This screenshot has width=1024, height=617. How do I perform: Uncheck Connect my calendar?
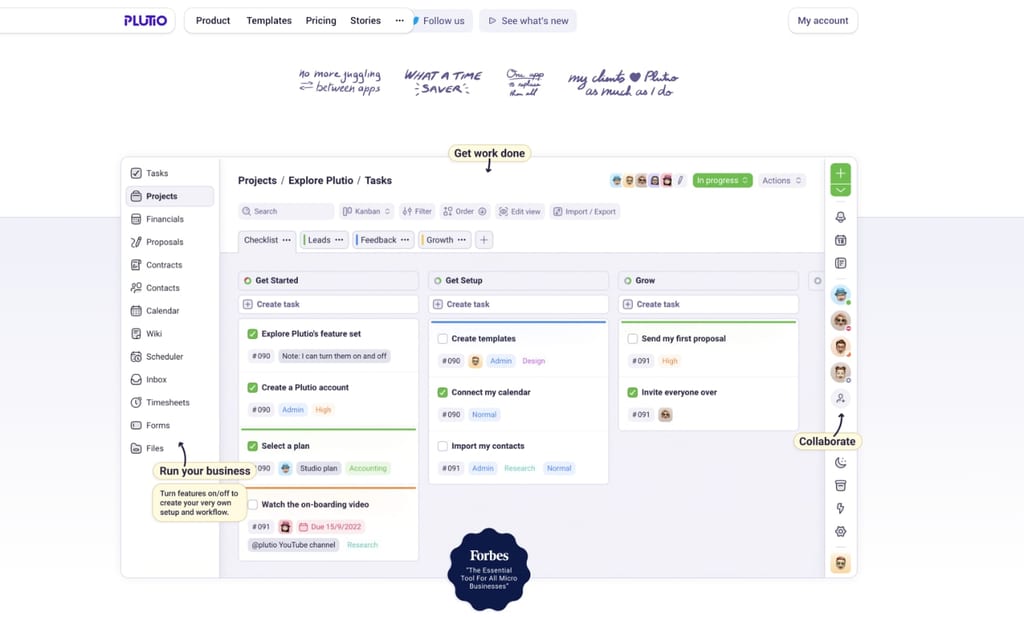(x=443, y=392)
